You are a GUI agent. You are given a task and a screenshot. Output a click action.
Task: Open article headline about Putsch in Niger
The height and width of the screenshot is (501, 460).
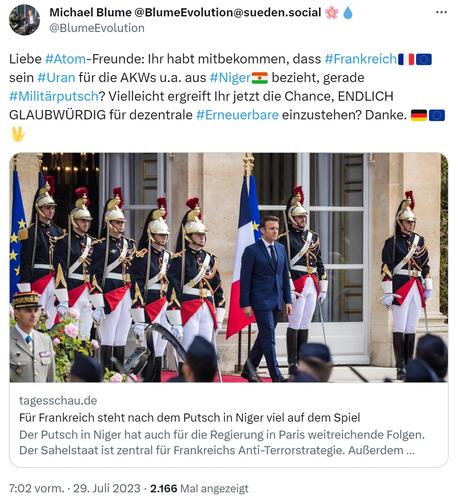point(190,417)
